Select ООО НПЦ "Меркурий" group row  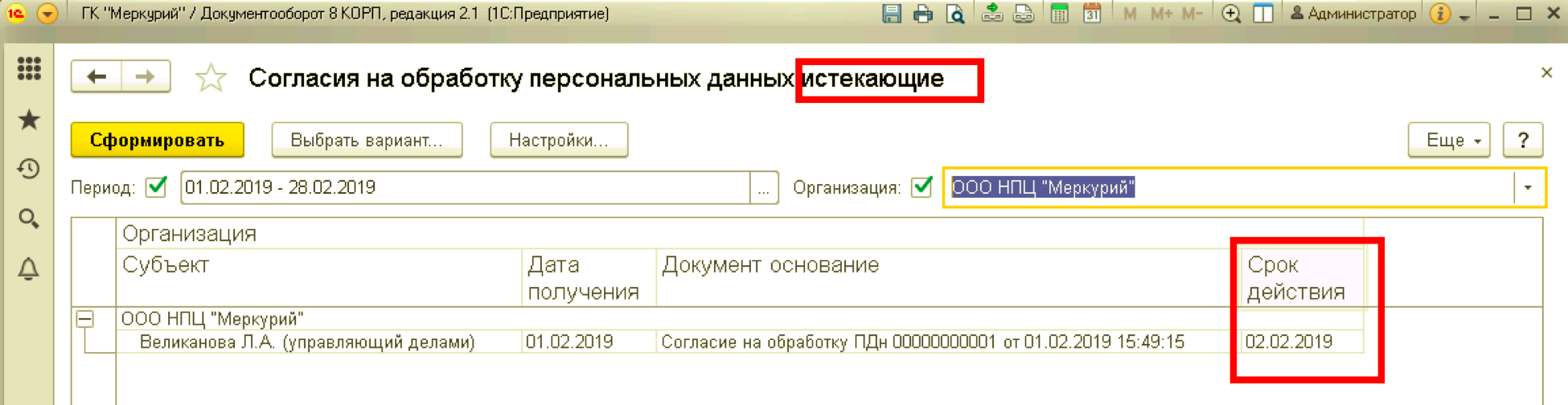[740, 318]
